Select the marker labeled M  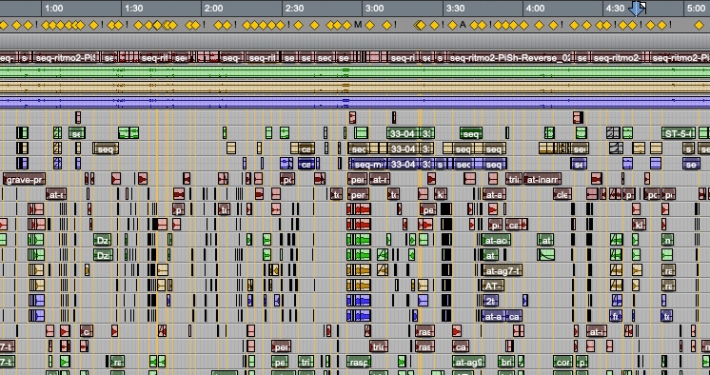(x=358, y=25)
